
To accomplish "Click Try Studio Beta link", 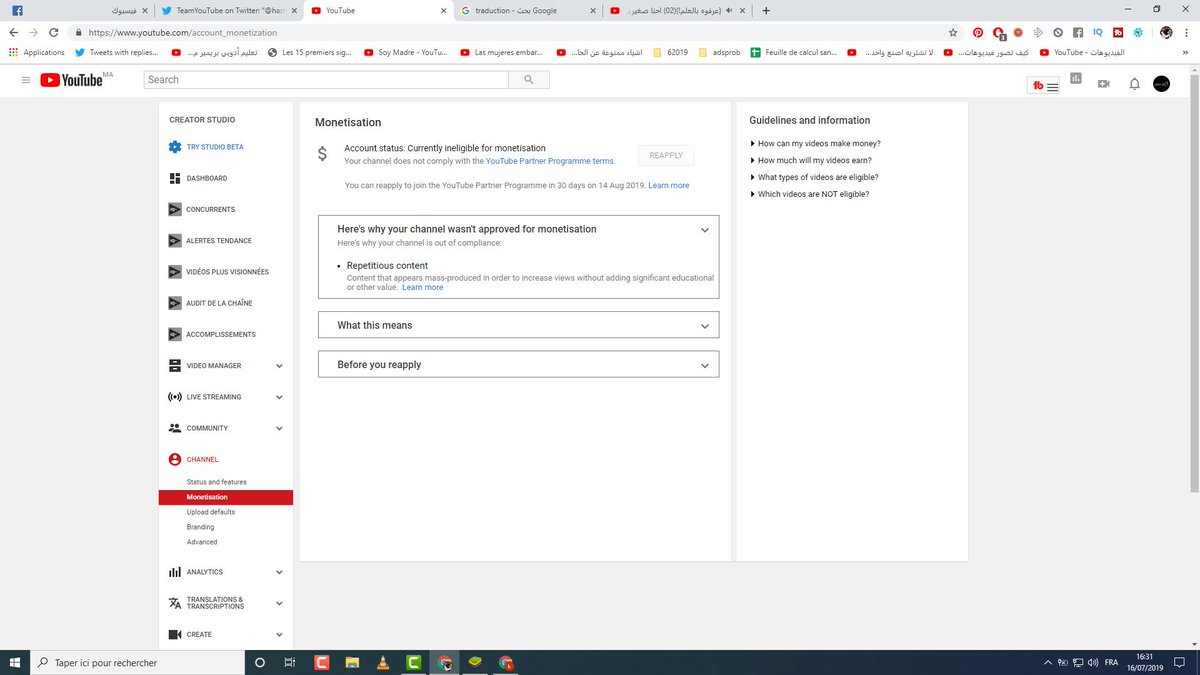I will 215,147.
